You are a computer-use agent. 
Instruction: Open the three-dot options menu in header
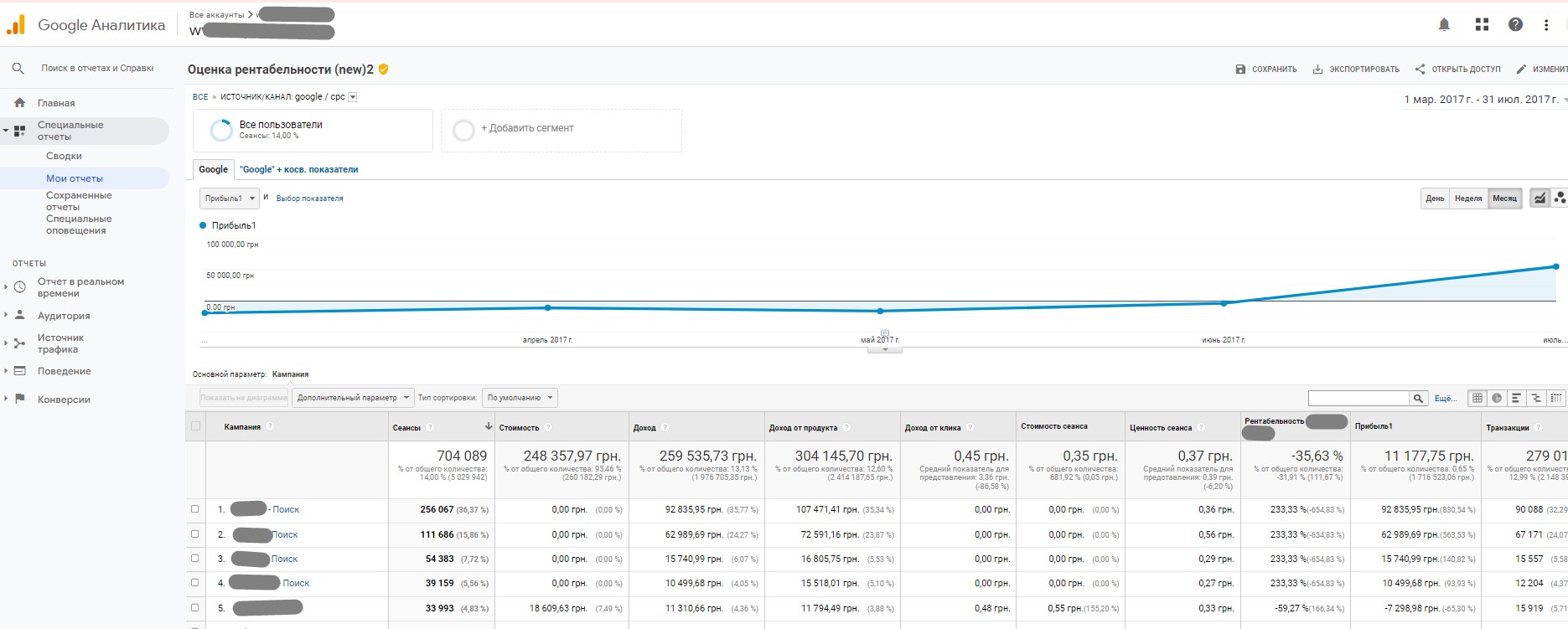(1546, 25)
